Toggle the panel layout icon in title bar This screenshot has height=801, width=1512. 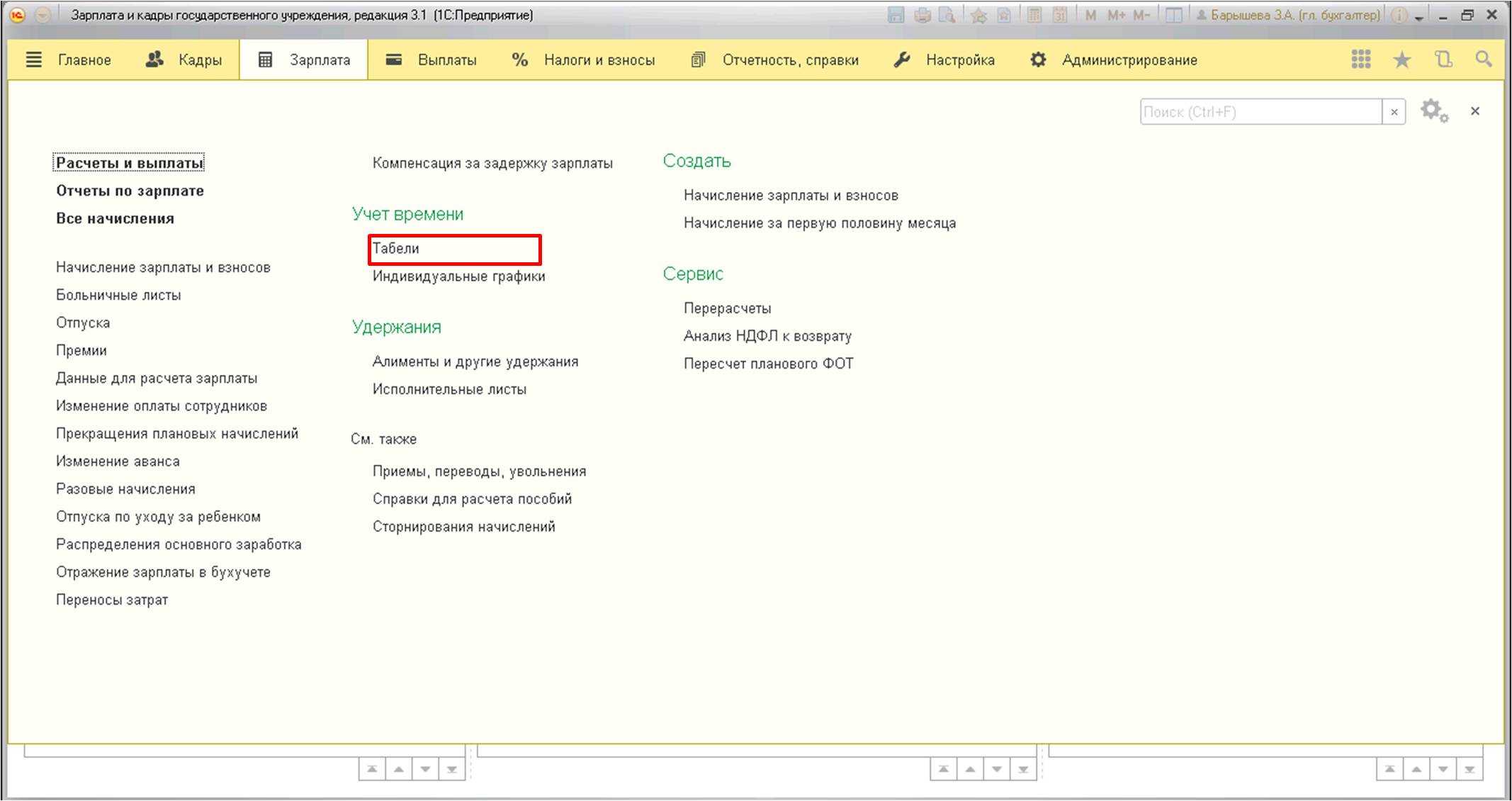coord(1174,15)
